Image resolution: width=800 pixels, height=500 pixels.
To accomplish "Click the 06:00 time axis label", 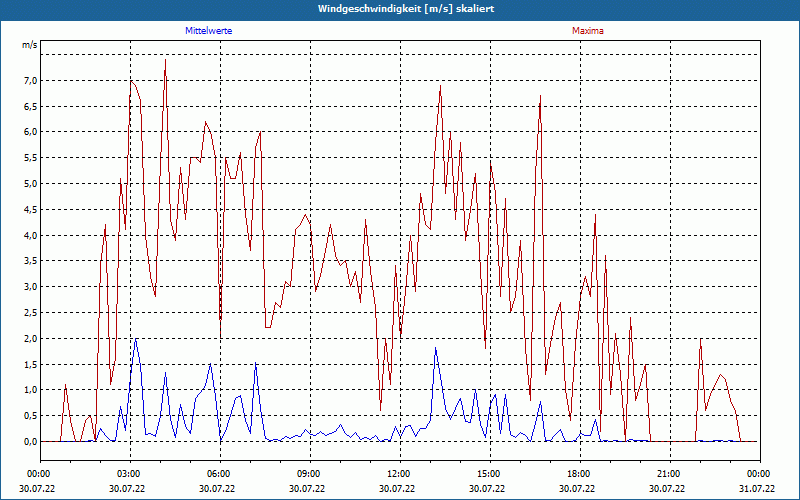I will tap(217, 474).
